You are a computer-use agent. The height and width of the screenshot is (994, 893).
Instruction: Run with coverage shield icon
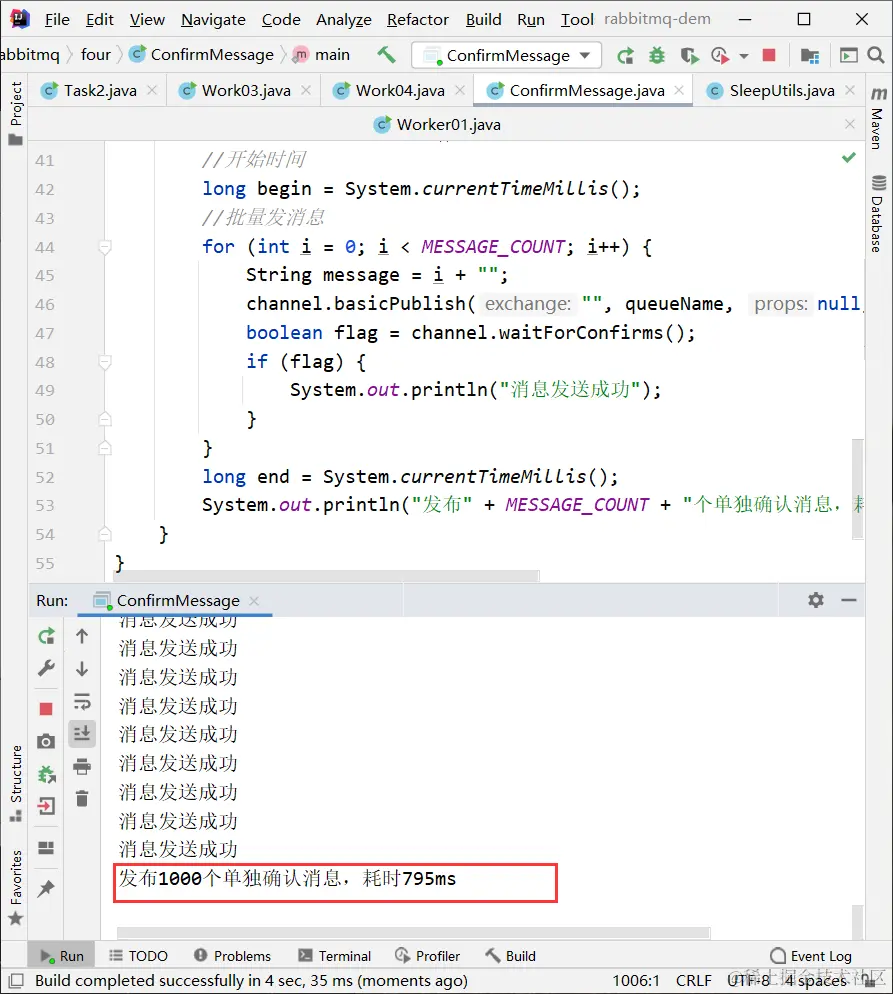point(689,56)
